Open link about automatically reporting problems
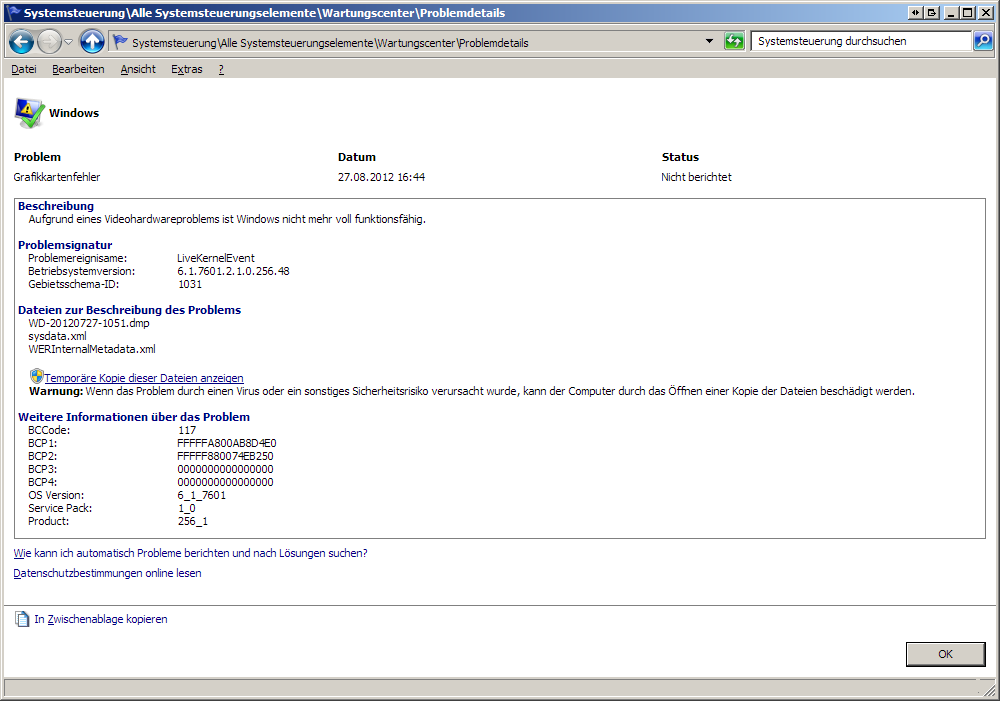The width and height of the screenshot is (1000, 701). (191, 553)
